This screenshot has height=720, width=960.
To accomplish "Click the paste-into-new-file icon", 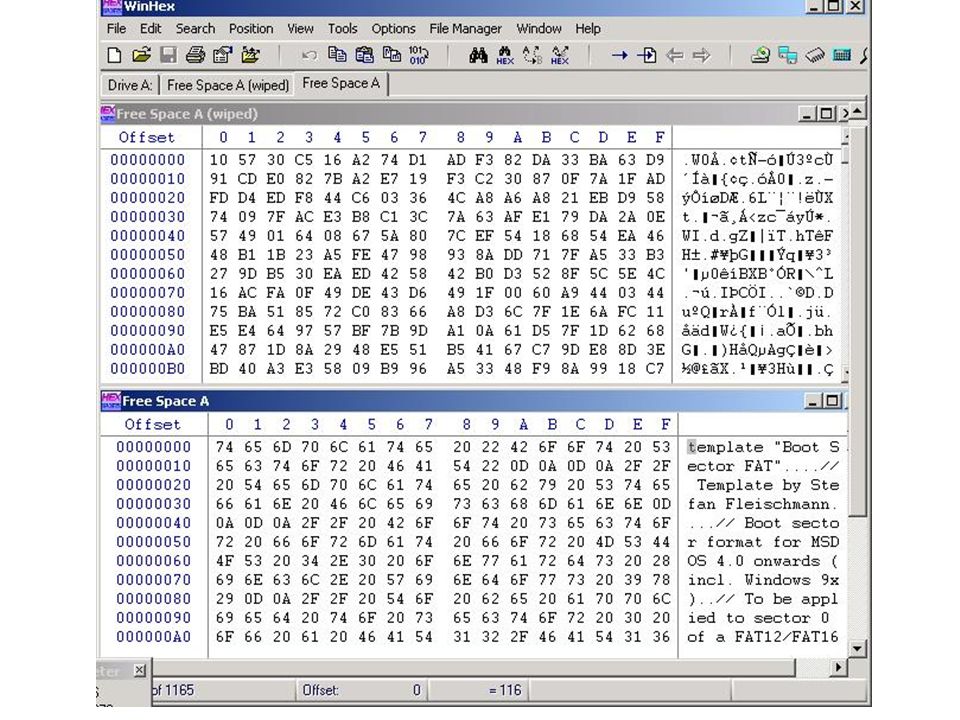I will click(x=392, y=55).
